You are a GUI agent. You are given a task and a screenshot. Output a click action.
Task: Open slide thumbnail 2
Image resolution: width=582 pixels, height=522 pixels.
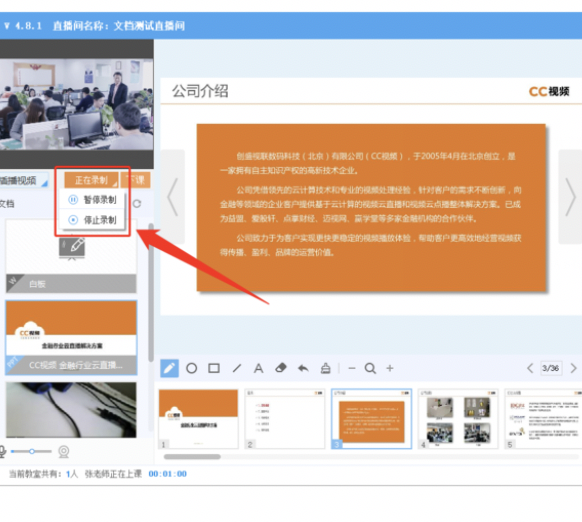285,419
